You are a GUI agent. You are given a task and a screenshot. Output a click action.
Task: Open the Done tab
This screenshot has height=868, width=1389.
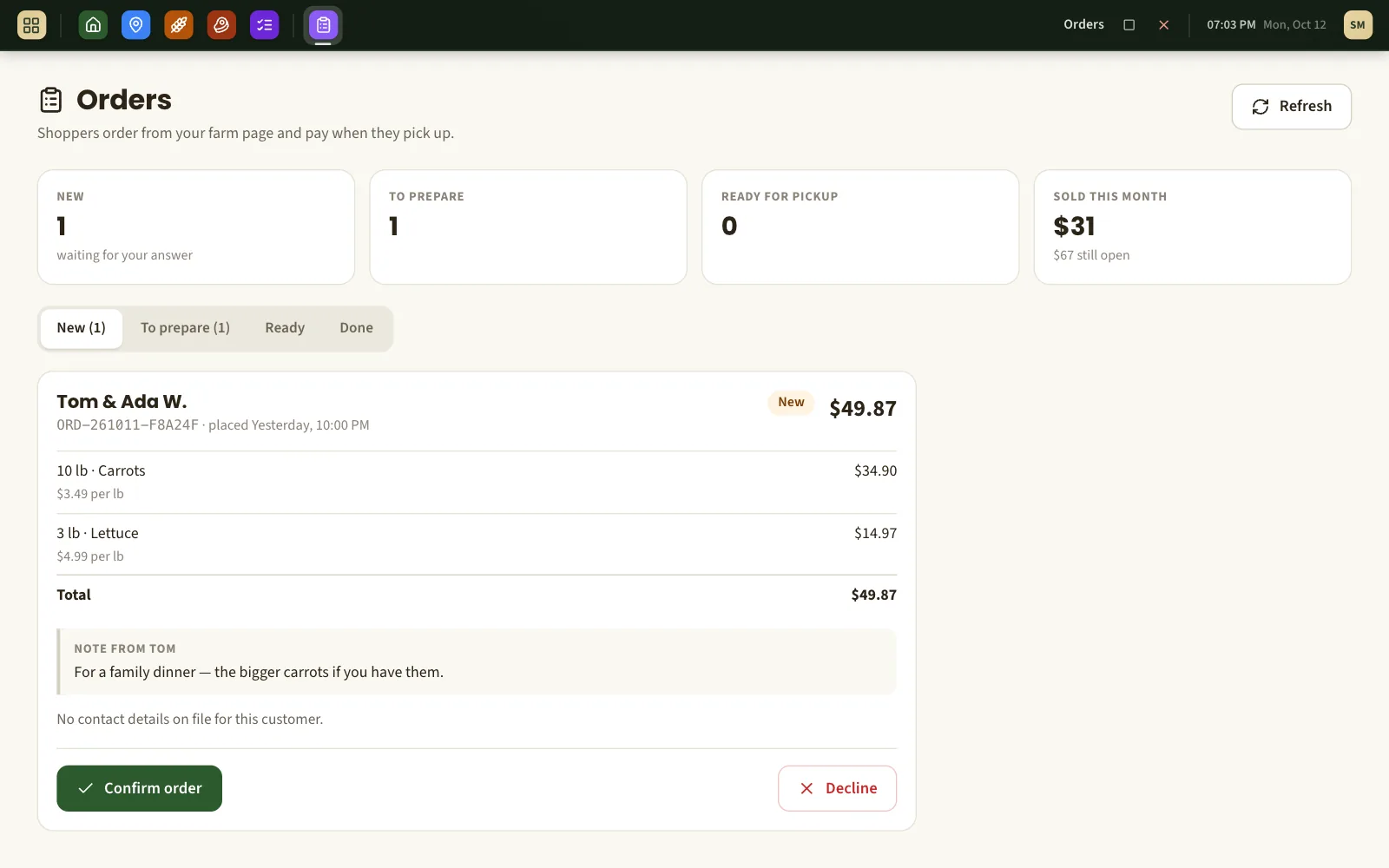(x=357, y=328)
